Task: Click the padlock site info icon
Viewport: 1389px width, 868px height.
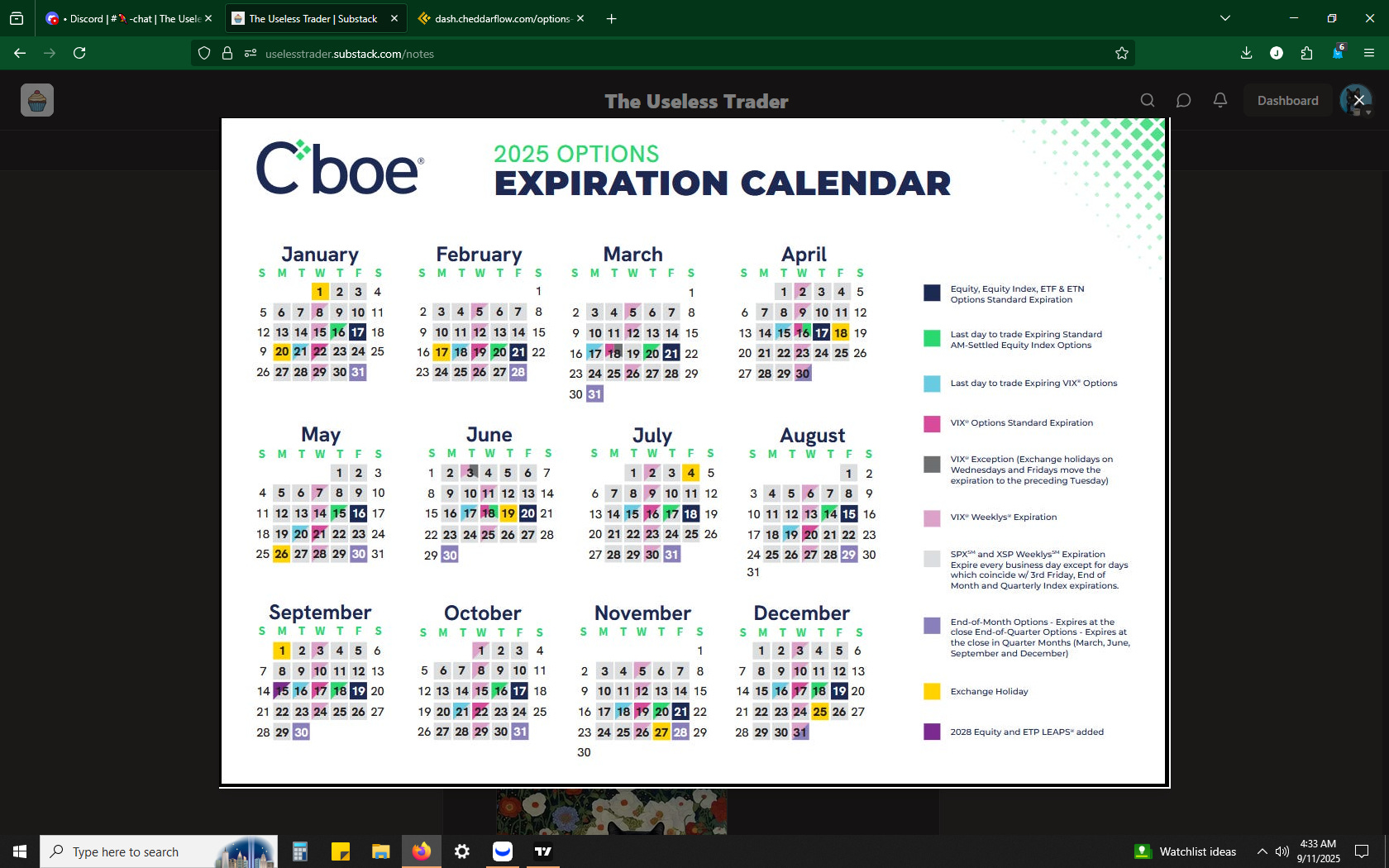Action: [x=227, y=53]
